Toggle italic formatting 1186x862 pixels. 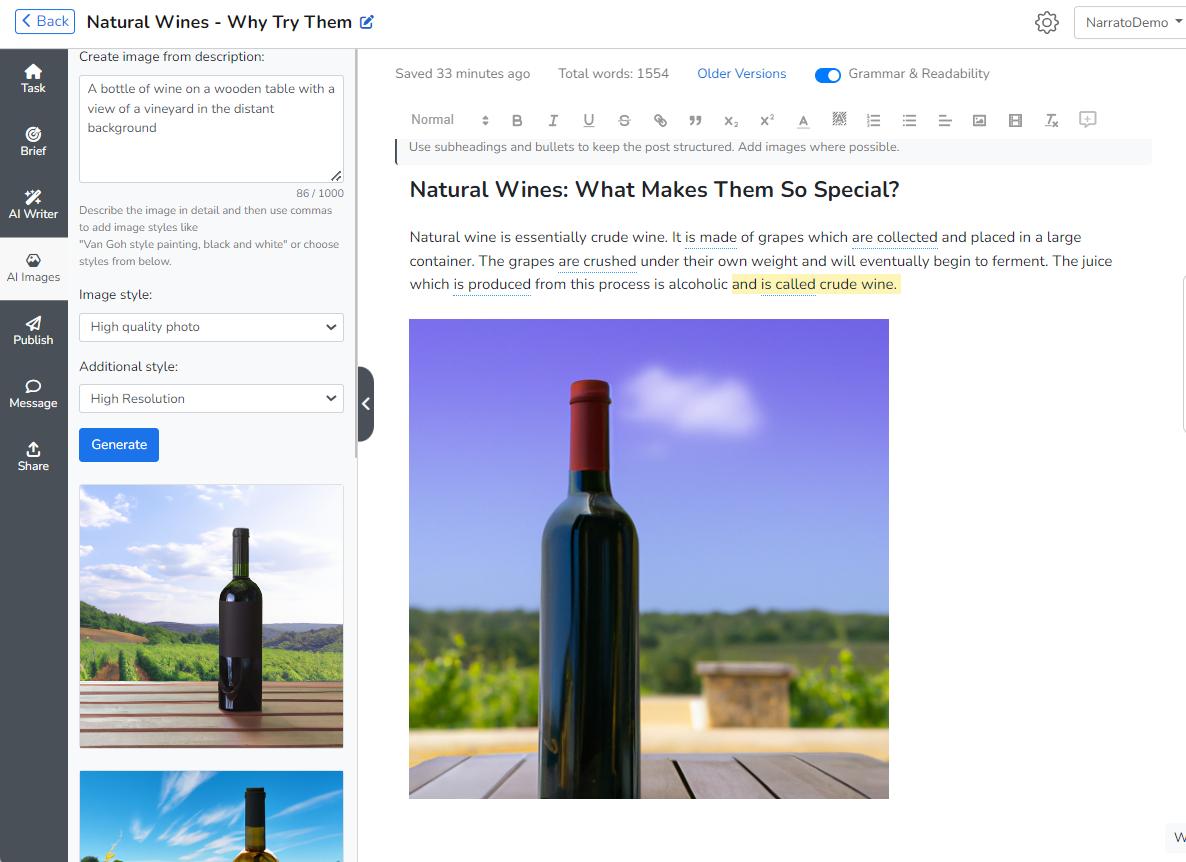tap(553, 120)
